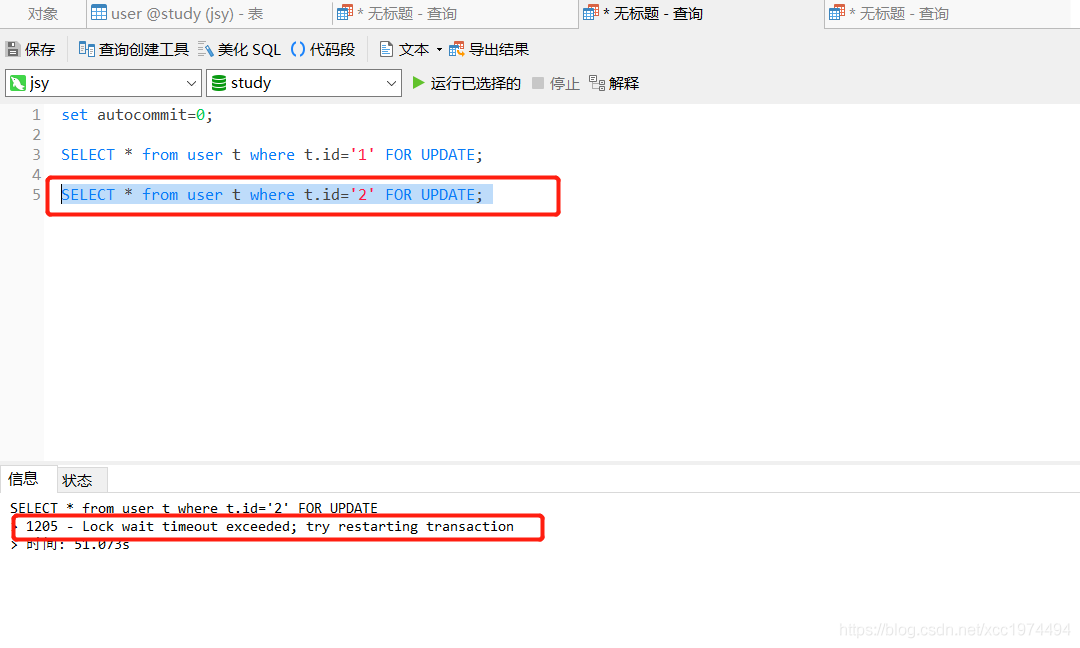Click the Save (保存) disk icon

point(13,49)
